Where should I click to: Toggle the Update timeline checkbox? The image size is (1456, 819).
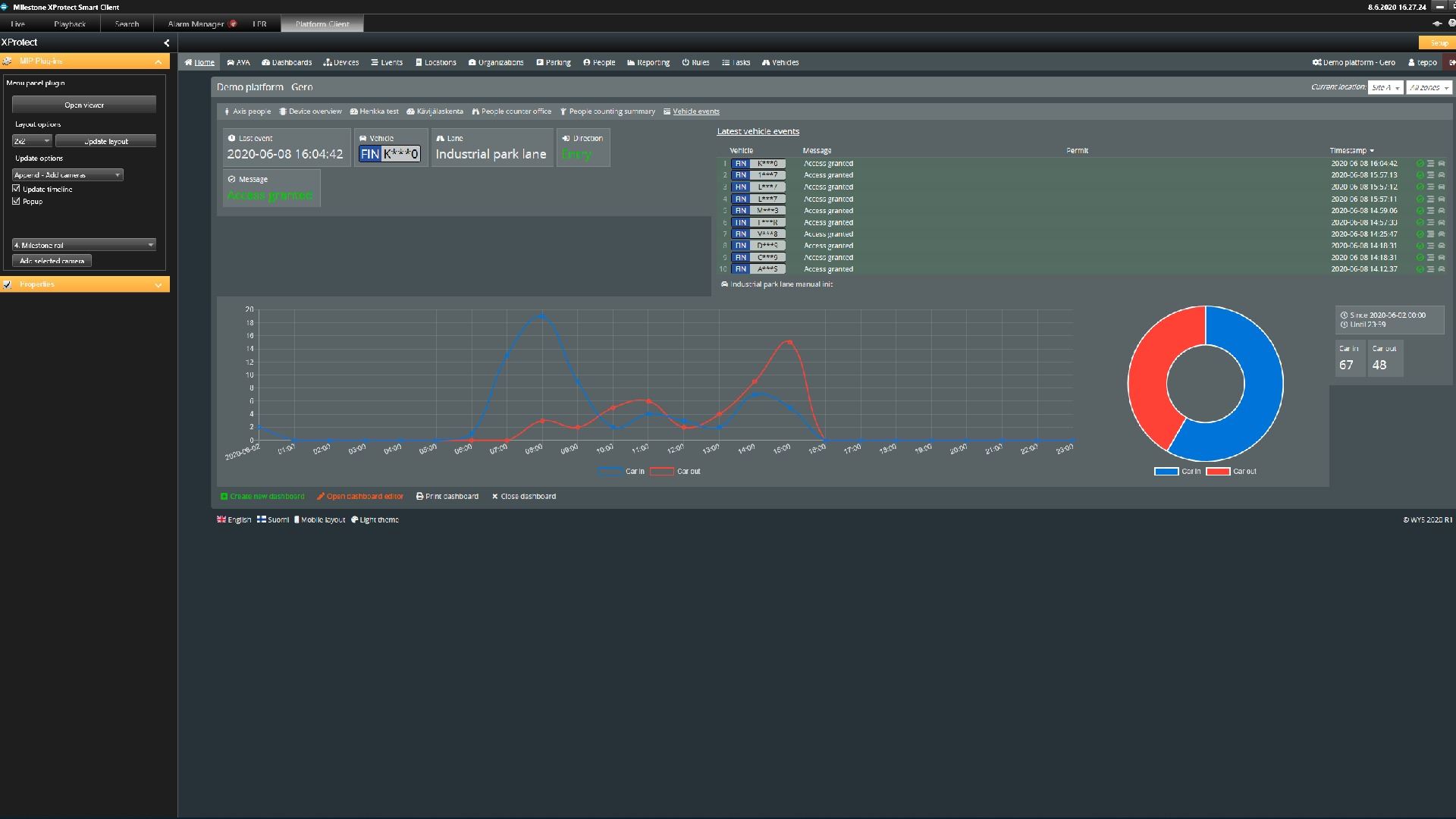pyautogui.click(x=16, y=189)
